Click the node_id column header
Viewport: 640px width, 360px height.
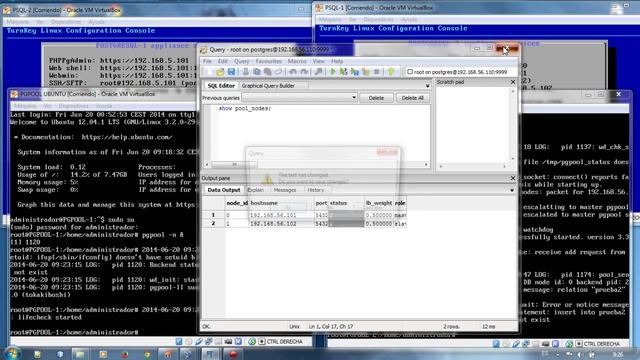pyautogui.click(x=237, y=203)
